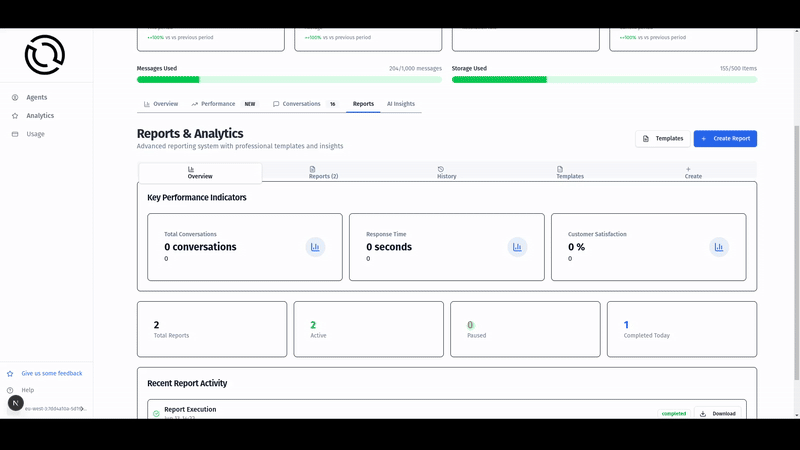800x450 pixels.
Task: Click the NEW badge beside Performance
Action: [249, 104]
